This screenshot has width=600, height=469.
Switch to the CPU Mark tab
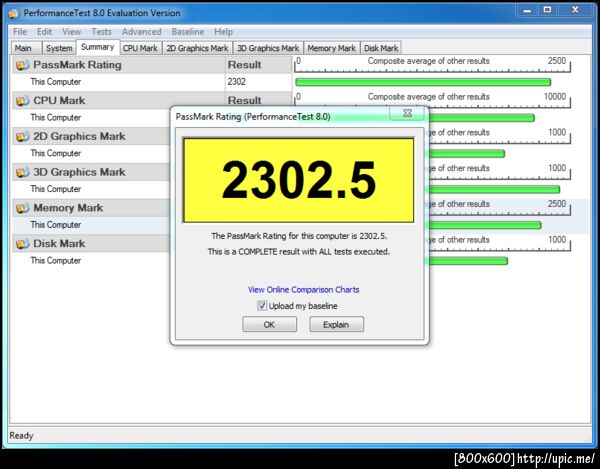click(140, 48)
